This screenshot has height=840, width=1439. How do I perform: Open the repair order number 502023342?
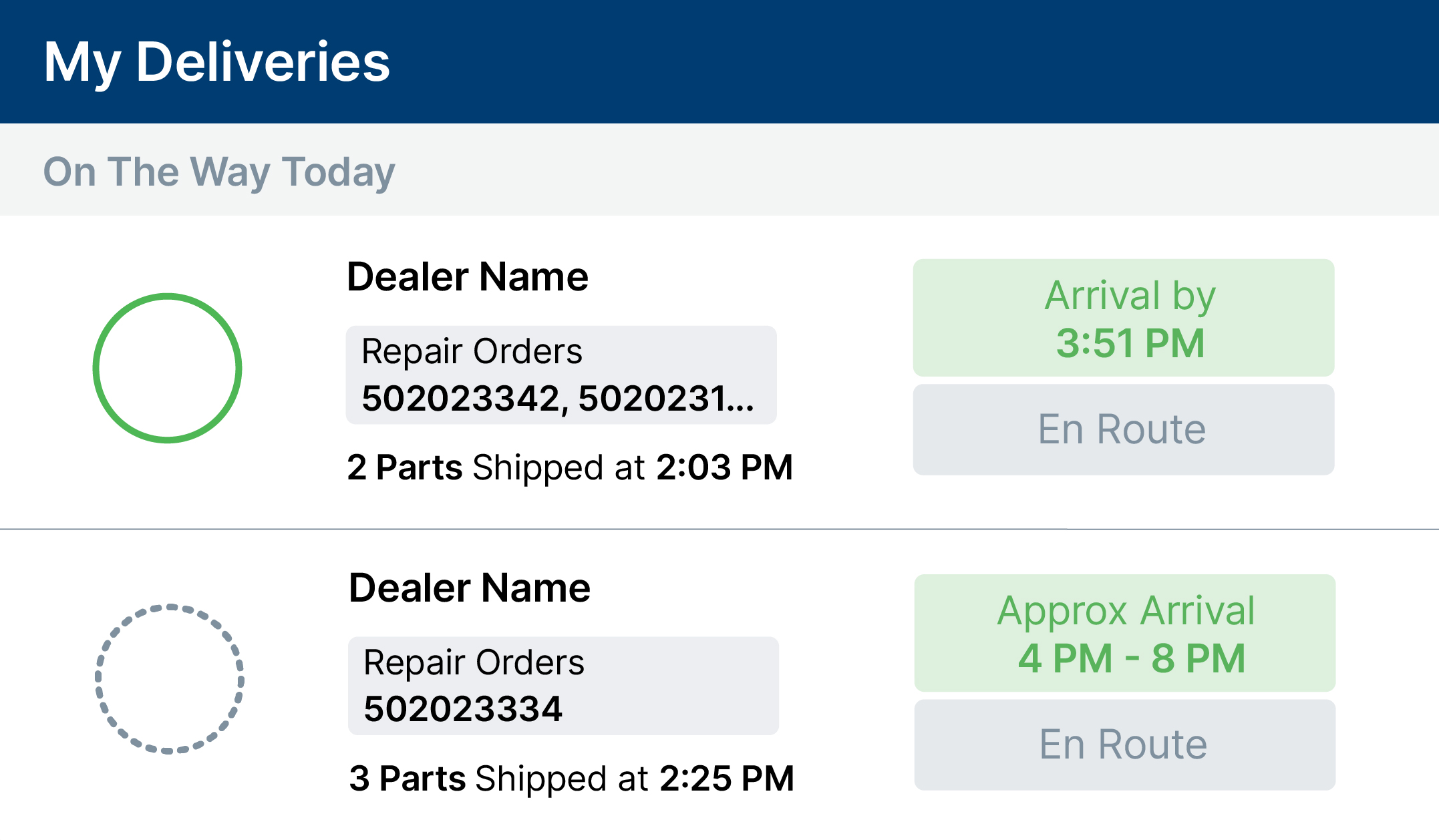point(460,399)
